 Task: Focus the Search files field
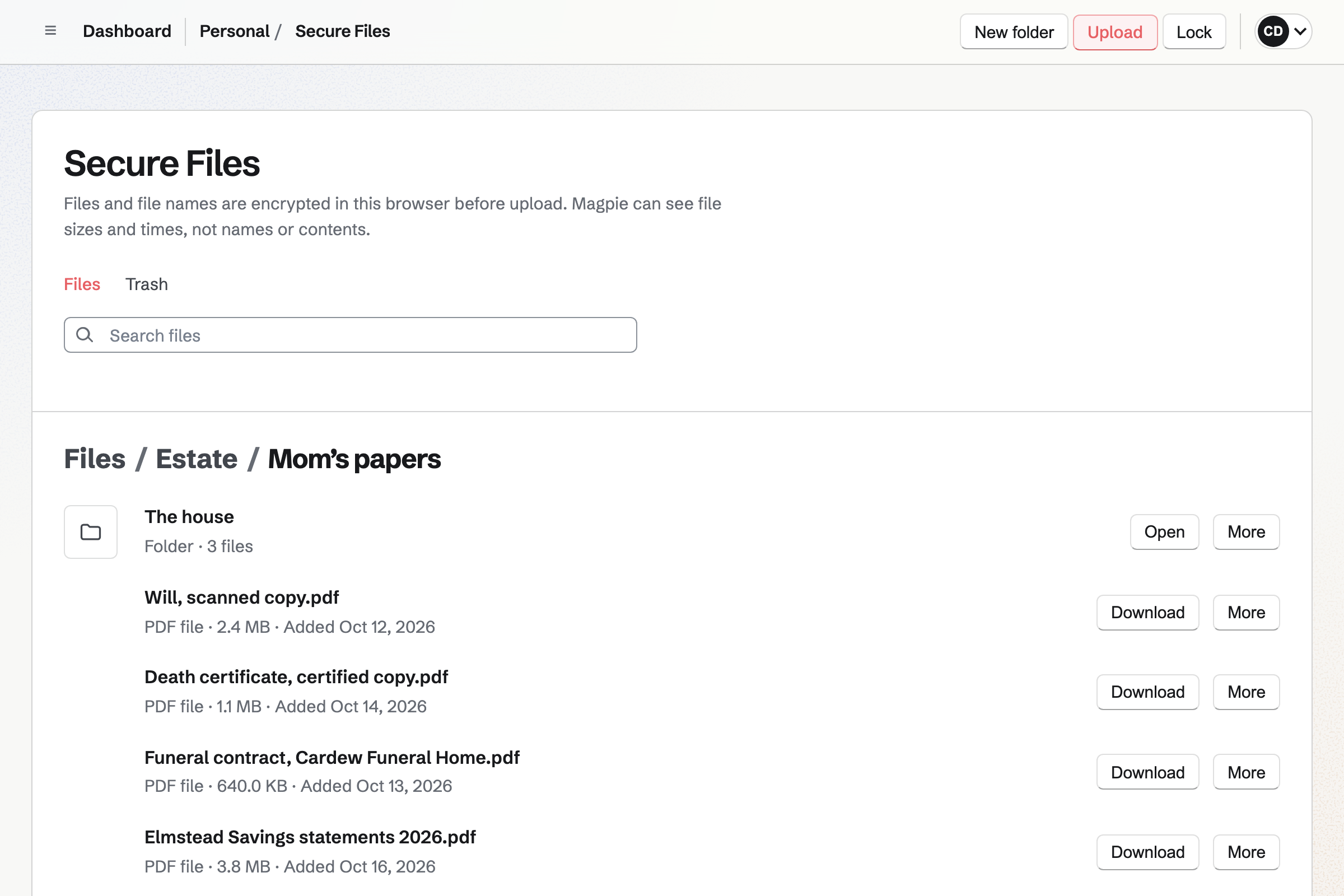tap(351, 335)
